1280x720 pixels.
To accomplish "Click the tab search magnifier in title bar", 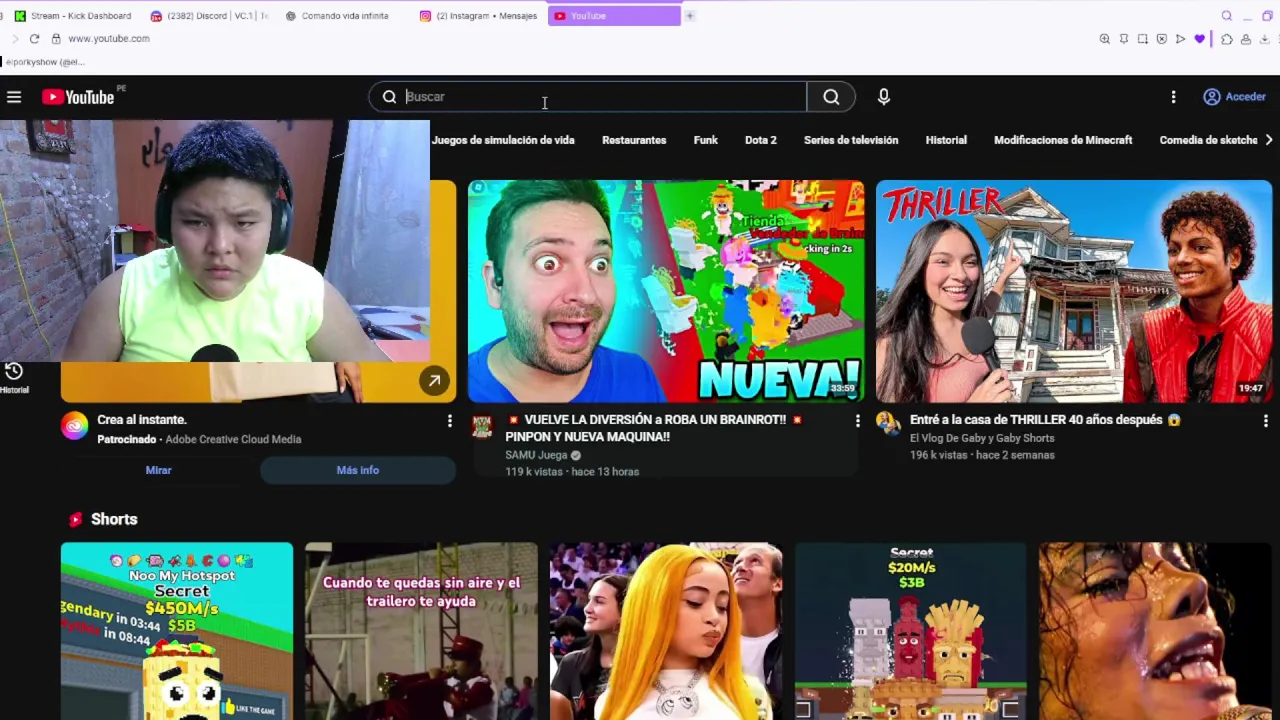I will pyautogui.click(x=1227, y=16).
